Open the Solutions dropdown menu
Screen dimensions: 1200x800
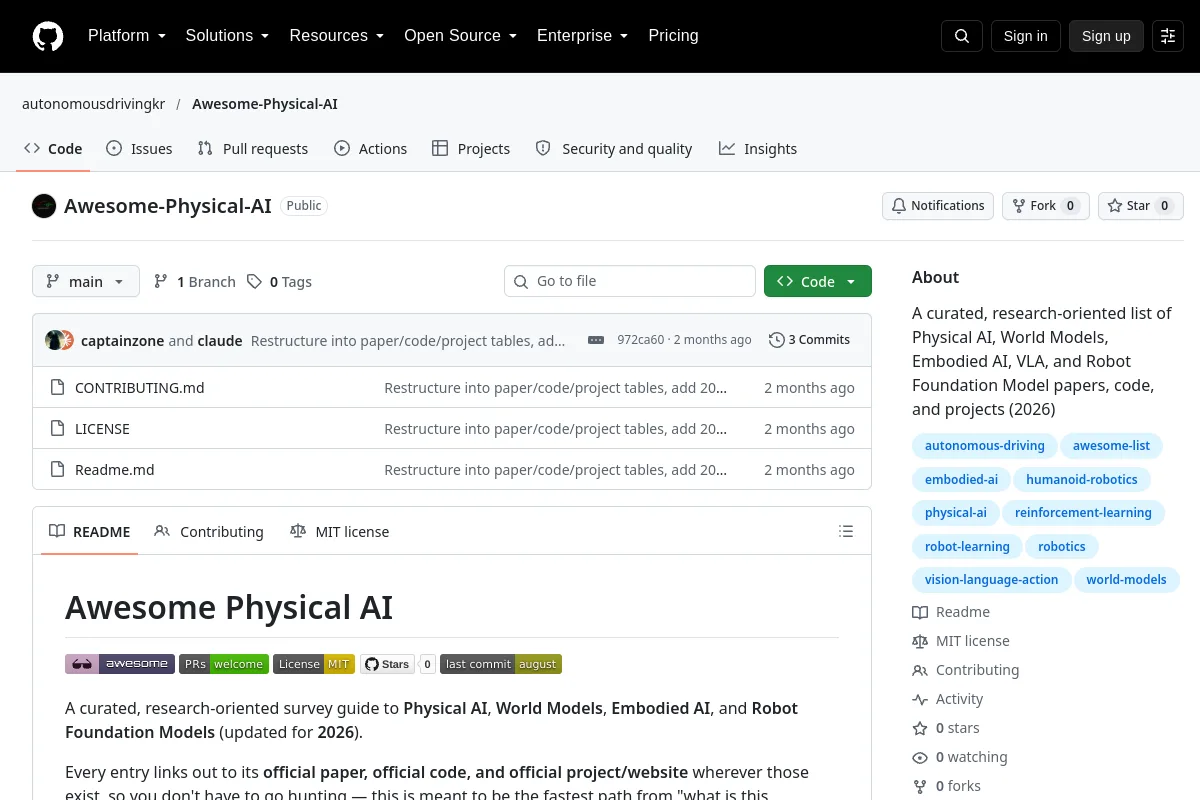click(227, 36)
